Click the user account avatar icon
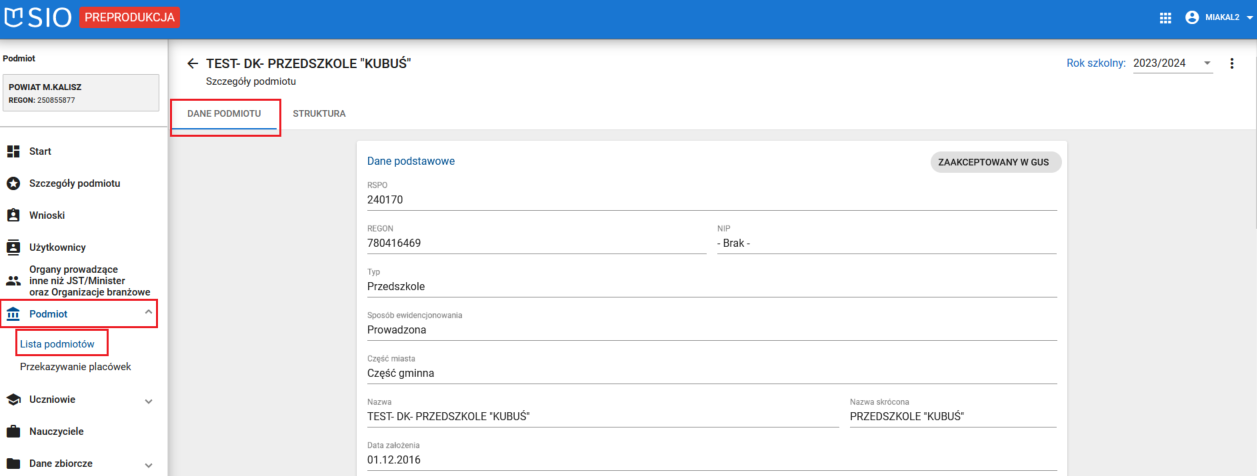 pyautogui.click(x=1191, y=18)
